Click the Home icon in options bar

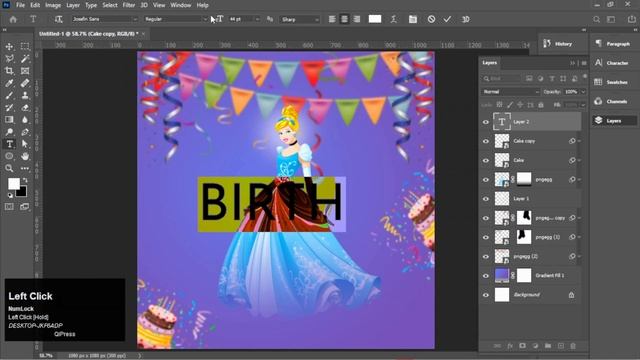13,19
